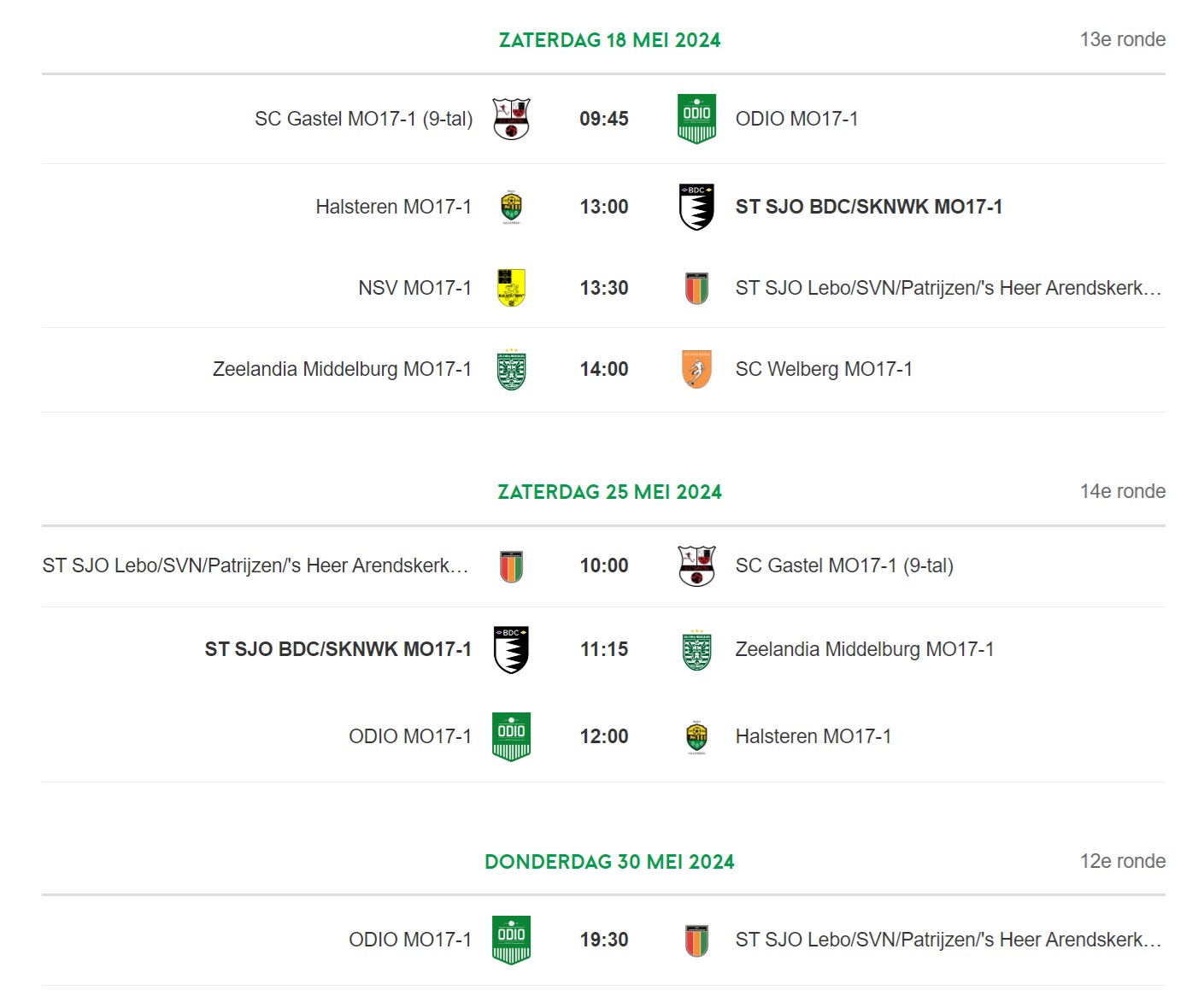Select the BDC shield beside the 11:15 match
Image resolution: width=1204 pixels, height=996 pixels.
[x=511, y=649]
